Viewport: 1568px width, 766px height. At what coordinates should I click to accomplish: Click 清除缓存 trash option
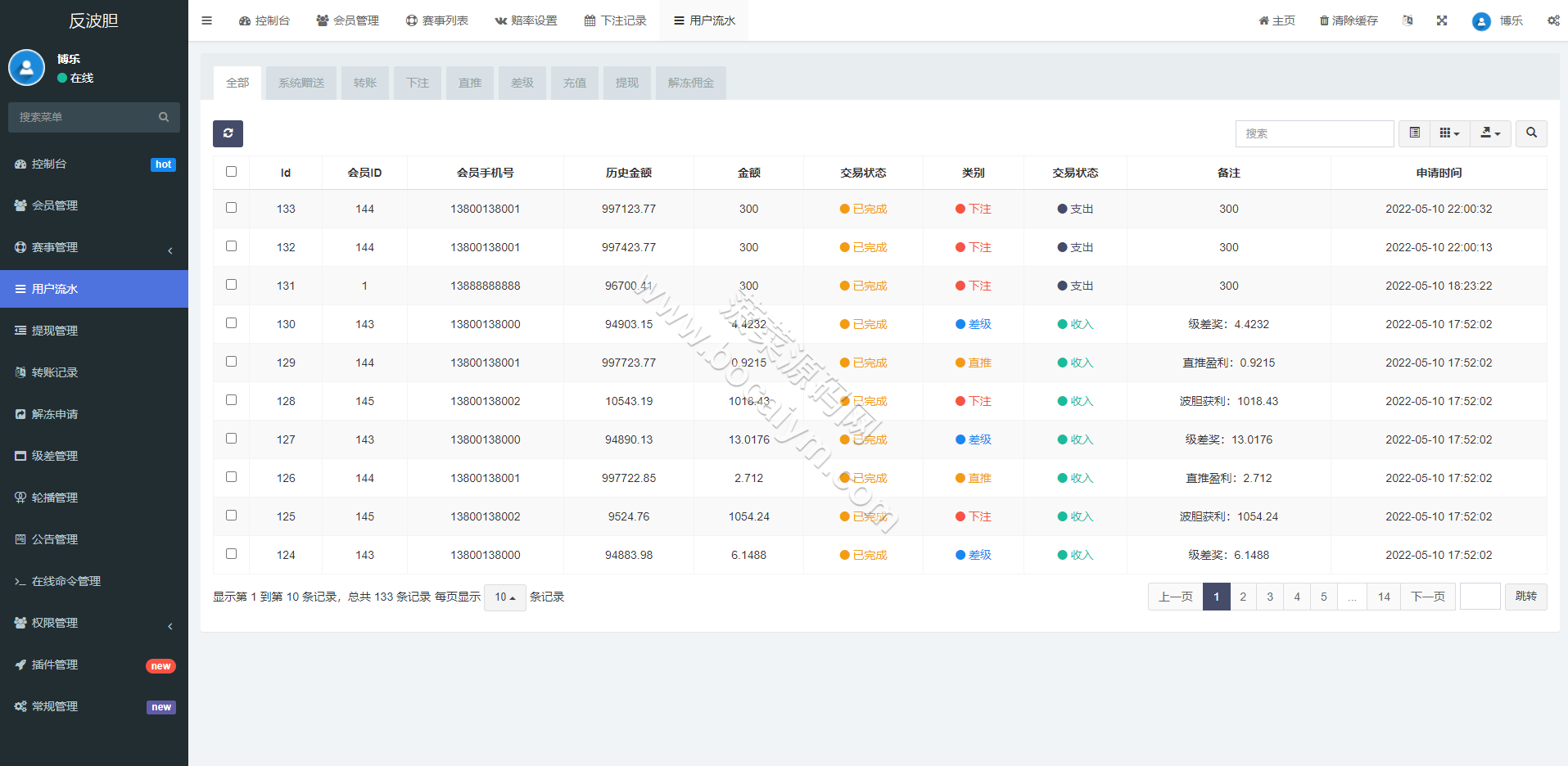coord(1349,20)
